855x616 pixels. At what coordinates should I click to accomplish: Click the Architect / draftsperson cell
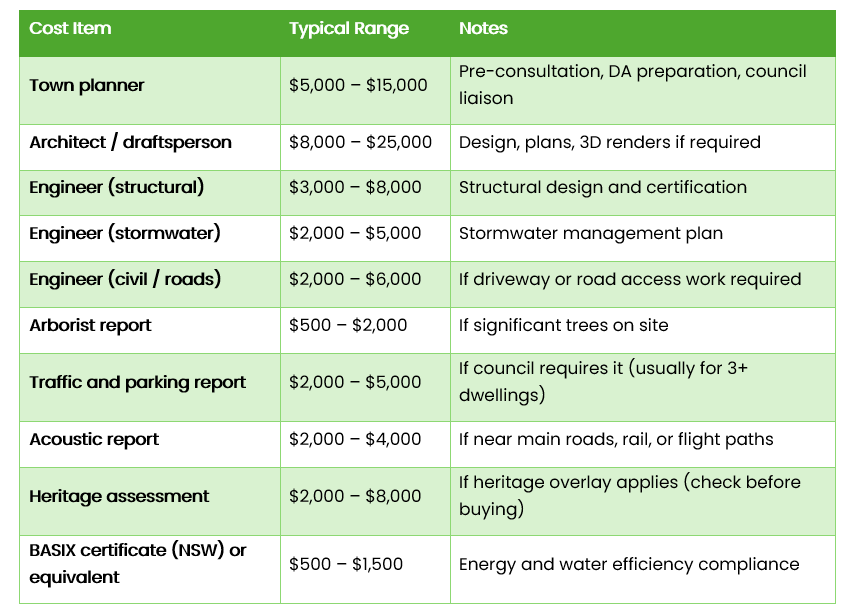pos(130,142)
